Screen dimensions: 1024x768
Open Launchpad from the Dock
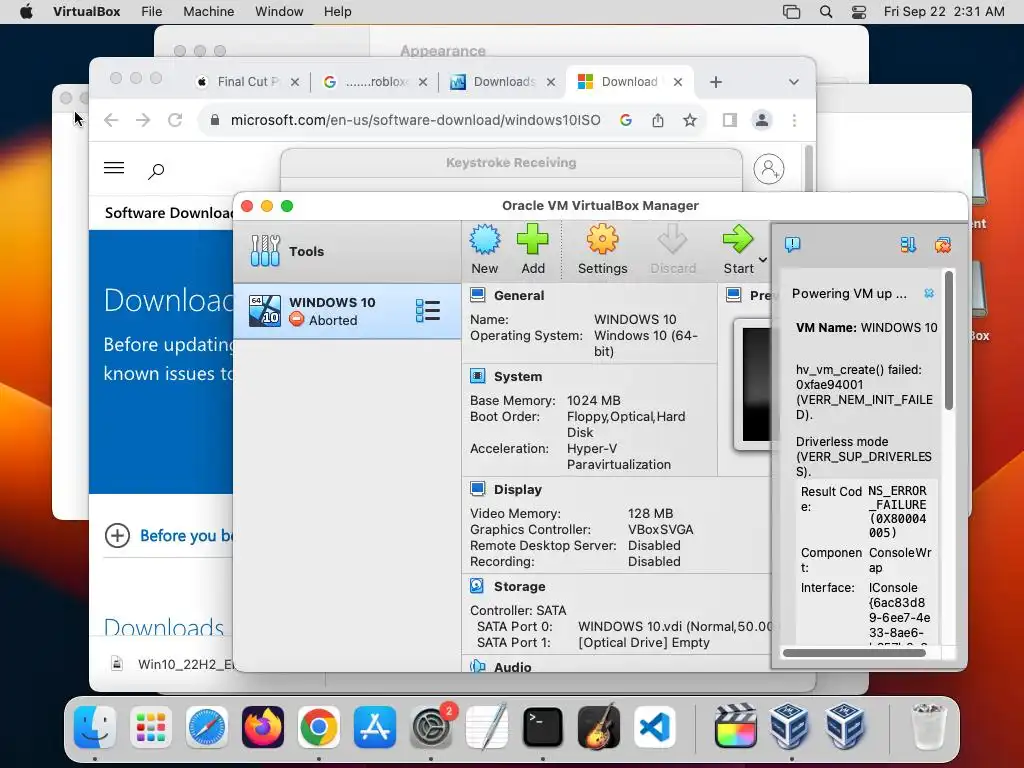coord(151,726)
